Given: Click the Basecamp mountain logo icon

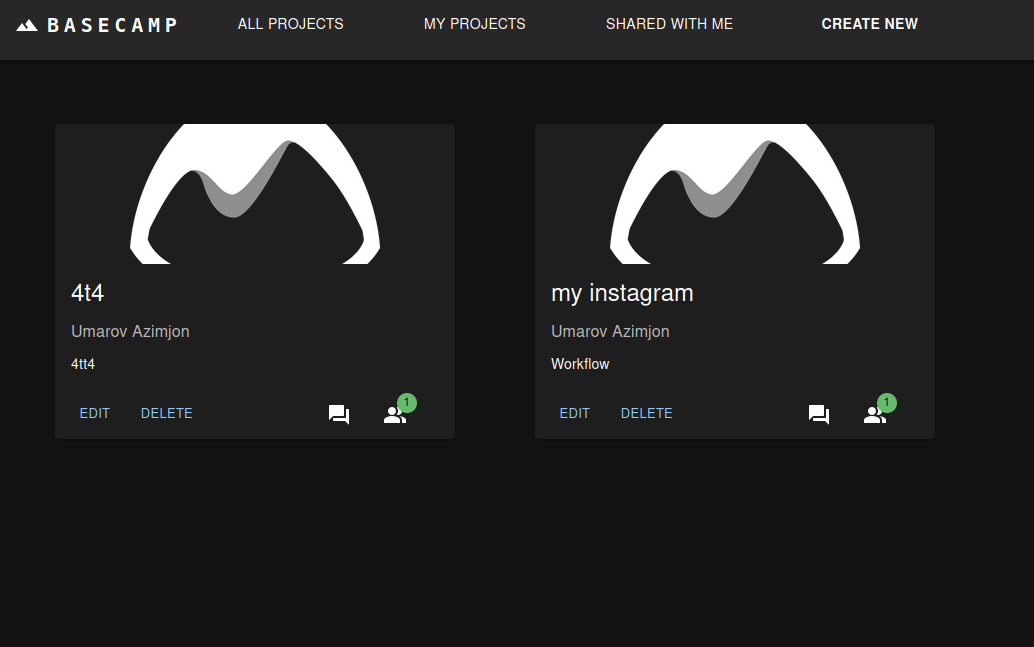Looking at the screenshot, I should pyautogui.click(x=28, y=23).
